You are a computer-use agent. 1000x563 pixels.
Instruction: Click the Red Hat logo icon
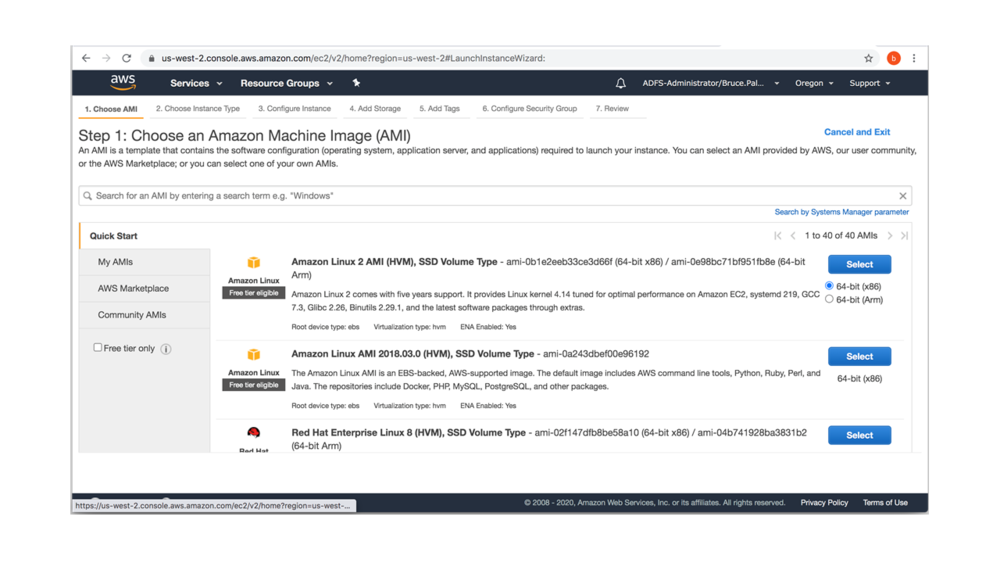(x=254, y=433)
